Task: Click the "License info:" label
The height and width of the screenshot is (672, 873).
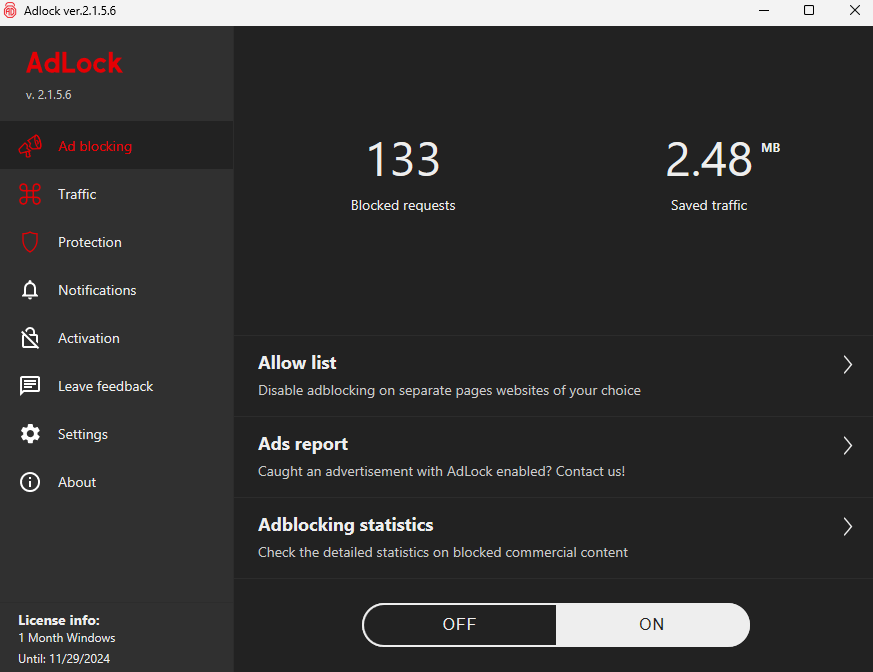Action: pyautogui.click(x=59, y=620)
